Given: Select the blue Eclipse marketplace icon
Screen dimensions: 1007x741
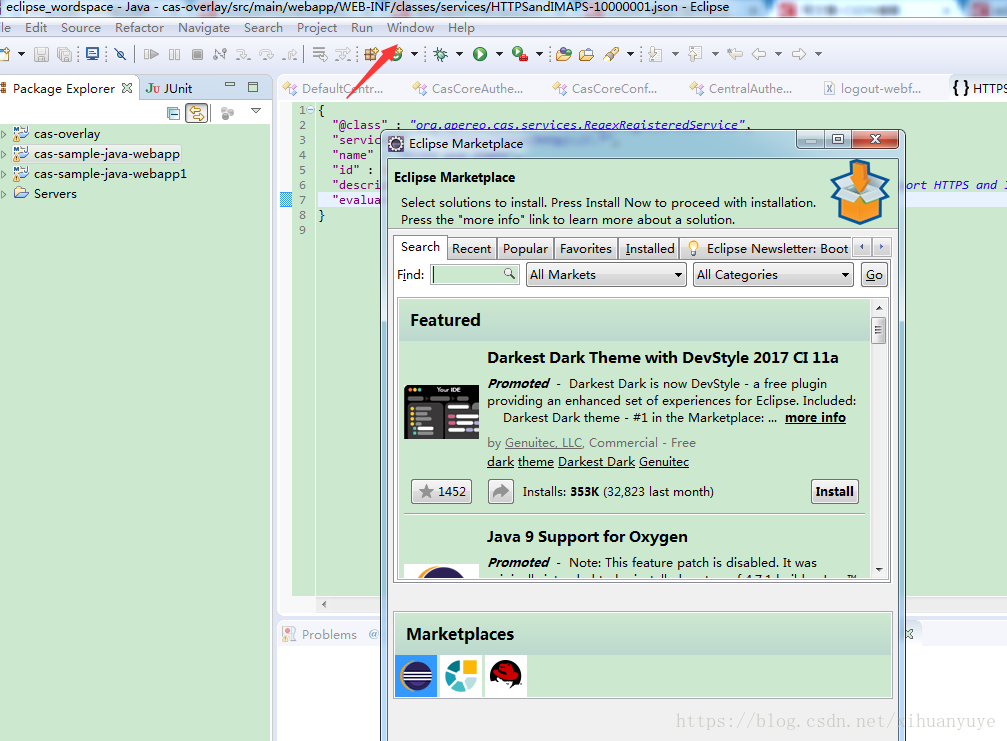Looking at the screenshot, I should [416, 676].
